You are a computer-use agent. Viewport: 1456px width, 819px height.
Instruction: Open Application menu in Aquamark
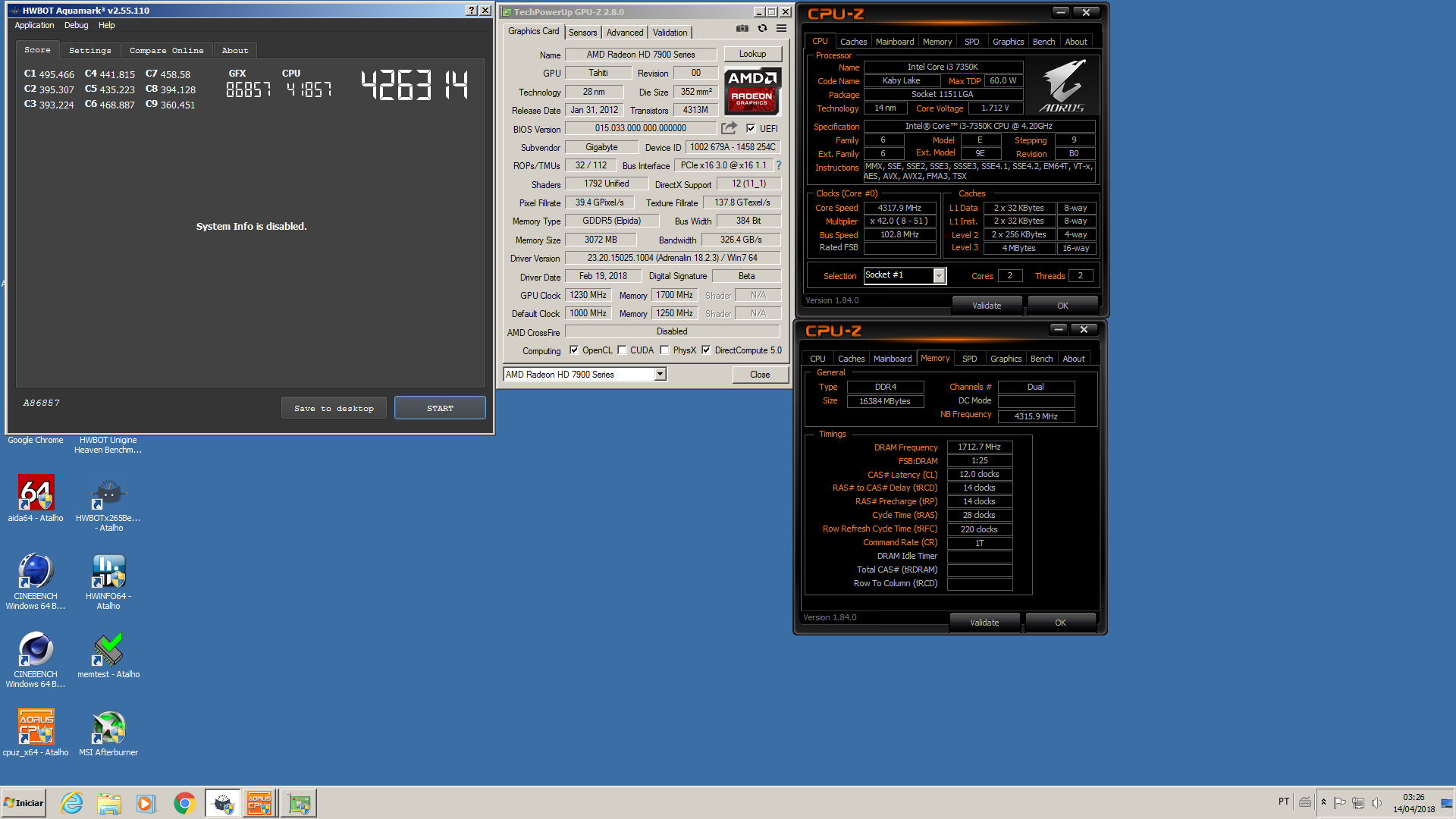tap(34, 25)
